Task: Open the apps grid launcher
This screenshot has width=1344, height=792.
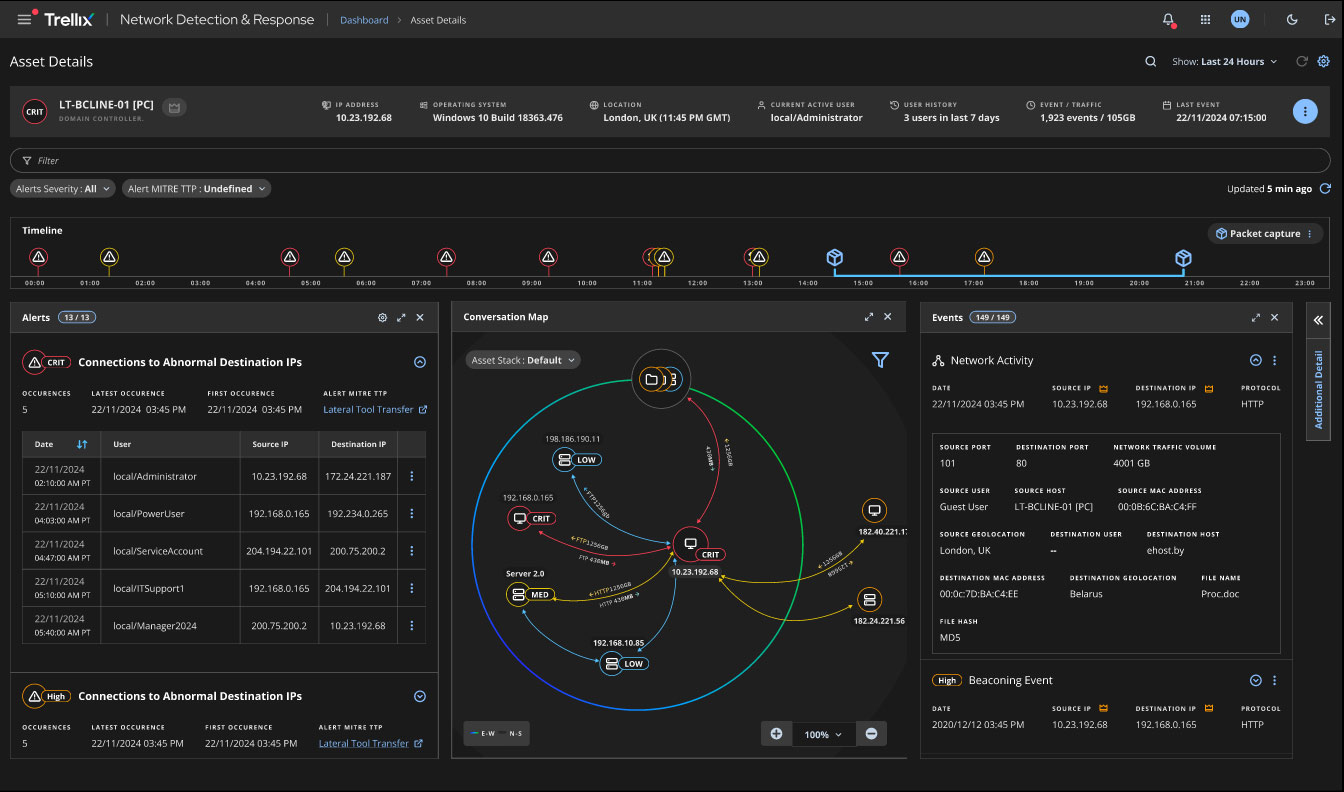Action: tap(1205, 20)
